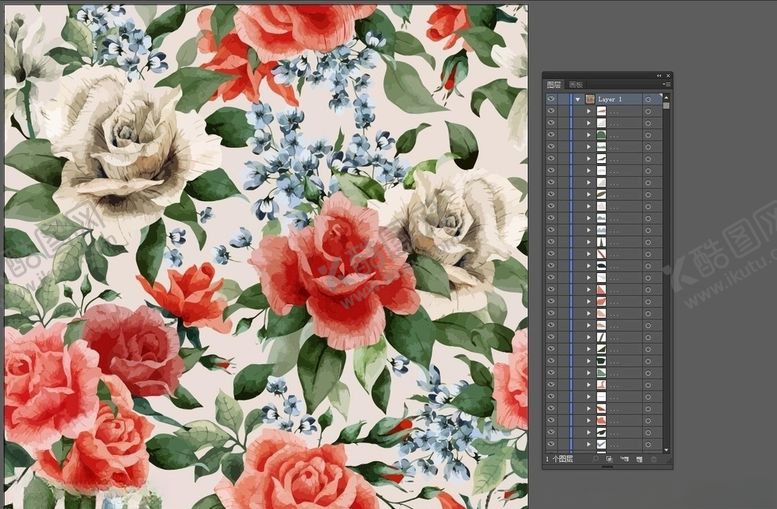This screenshot has width=777, height=509.
Task: Click the green arch sublayer thumbnail
Action: (x=601, y=135)
